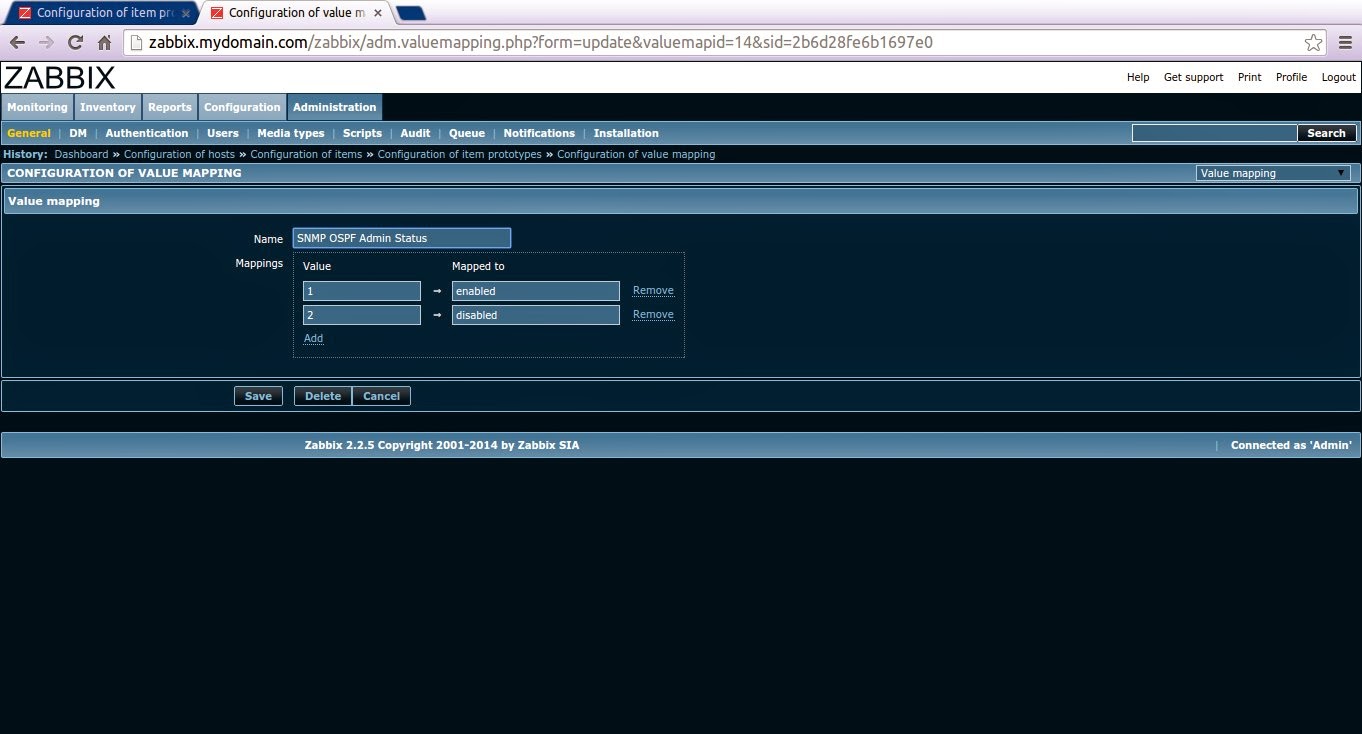Delete the value mapping
Image resolution: width=1362 pixels, height=734 pixels.
pyautogui.click(x=323, y=396)
